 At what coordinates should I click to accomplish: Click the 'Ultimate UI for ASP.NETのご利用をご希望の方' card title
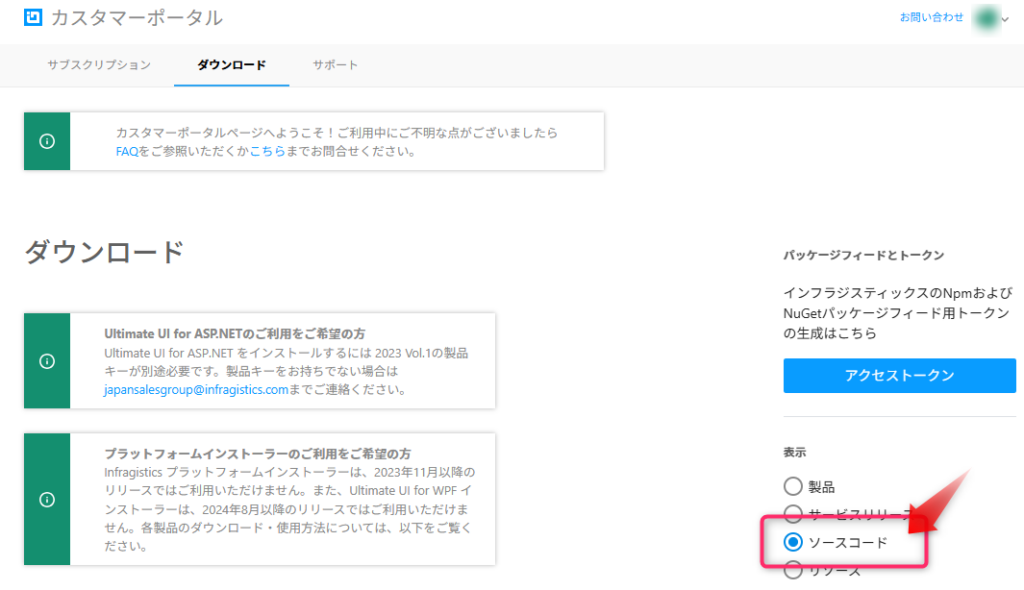point(234,334)
